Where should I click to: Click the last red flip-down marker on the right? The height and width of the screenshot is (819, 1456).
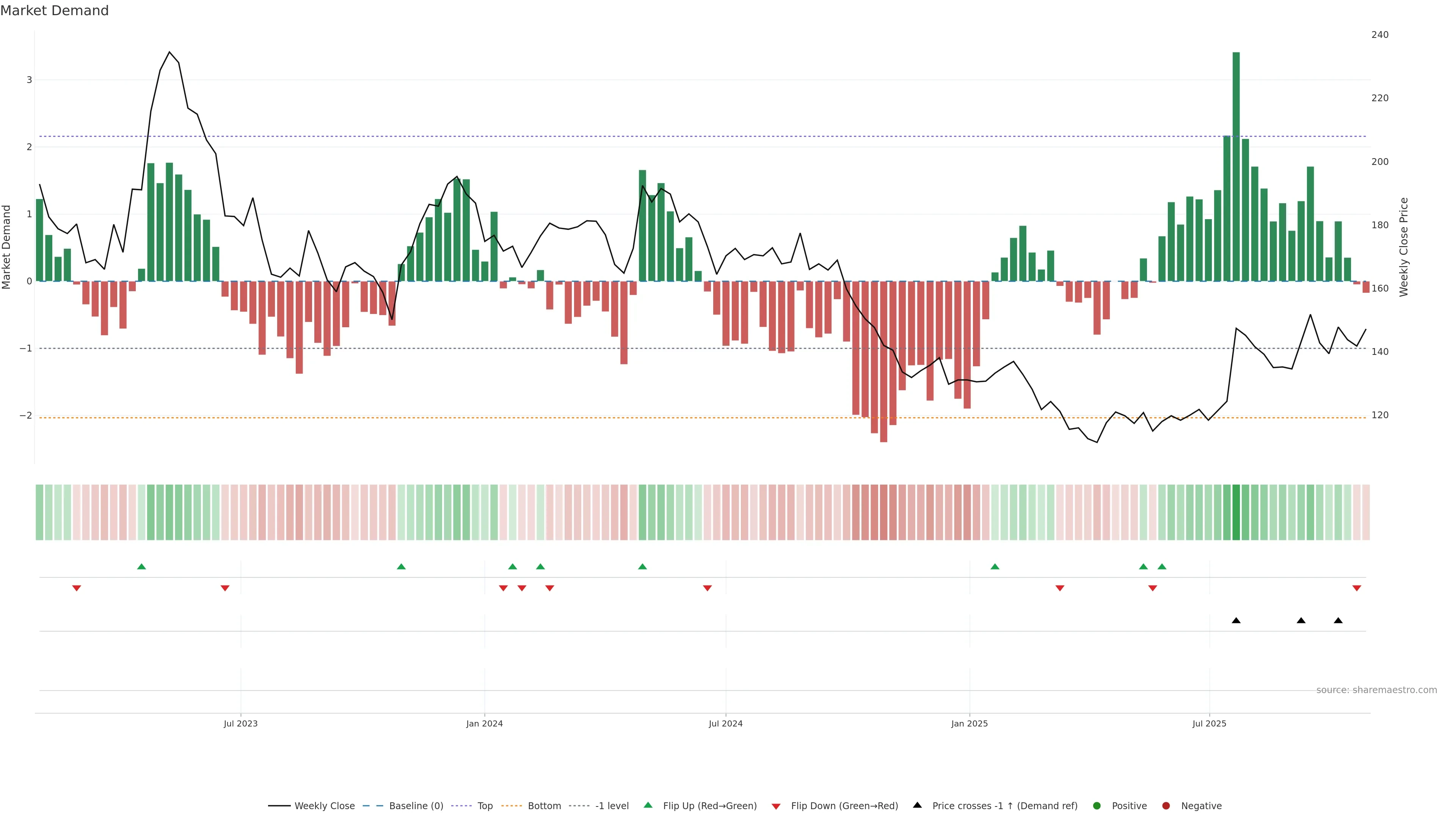1357,588
